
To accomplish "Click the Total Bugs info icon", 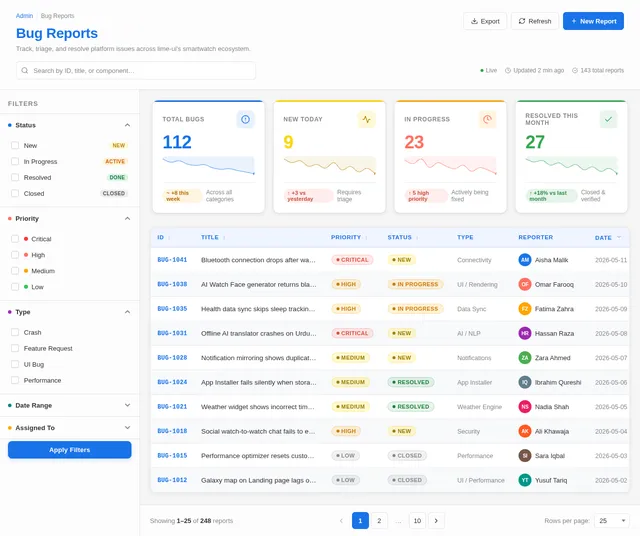I will tap(245, 119).
